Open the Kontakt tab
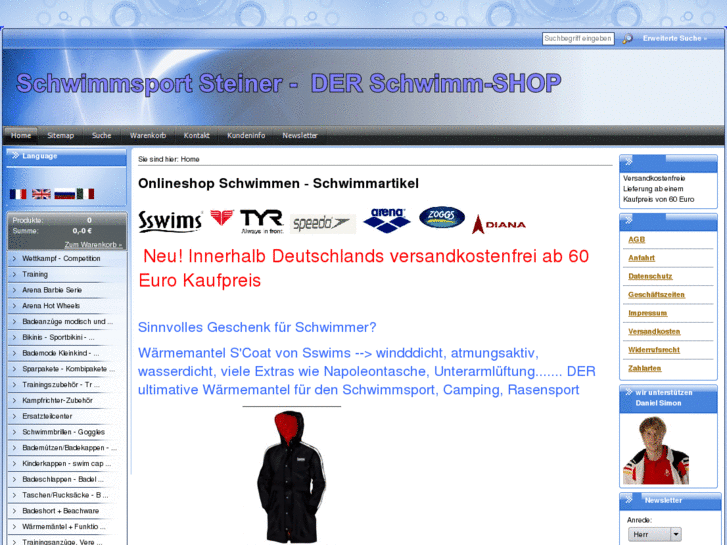The image size is (727, 545). coord(197,135)
